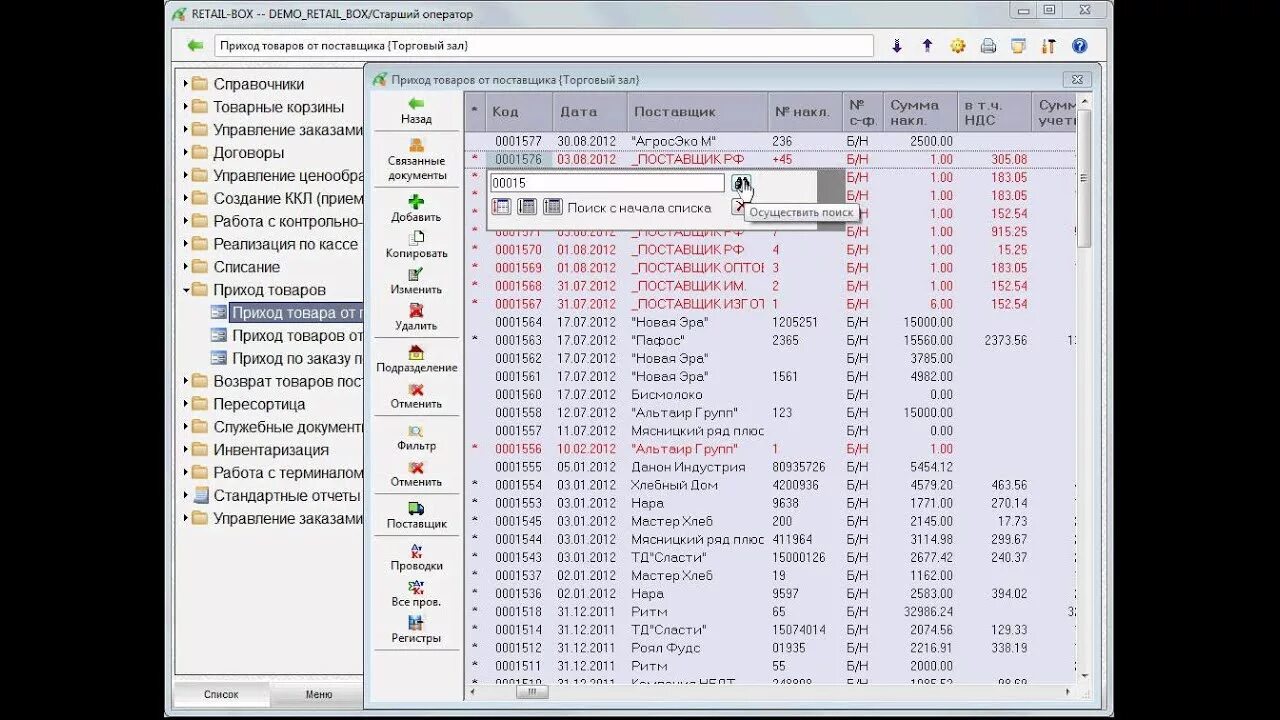1280x720 pixels.
Task: Click the Хлебный Дом supplier cell
Action: 698,485
